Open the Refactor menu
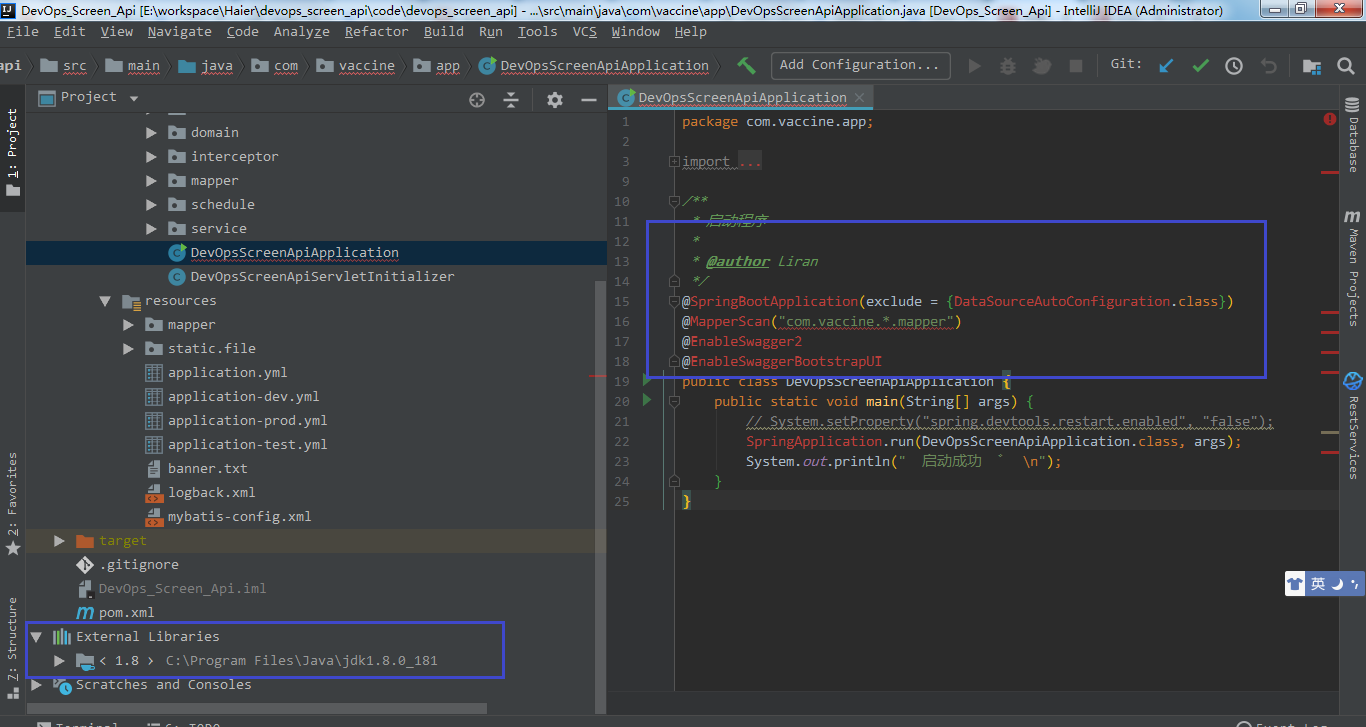Image resolution: width=1366 pixels, height=727 pixels. click(375, 31)
